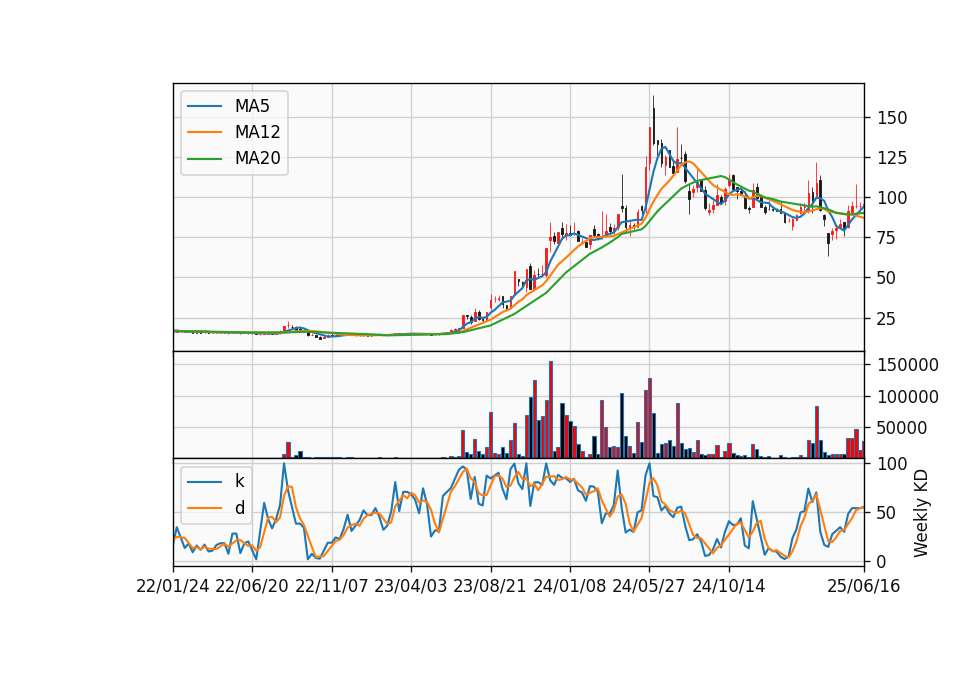The height and width of the screenshot is (690, 960).
Task: Click the 24/05/27 date tick label
Action: pos(649,587)
